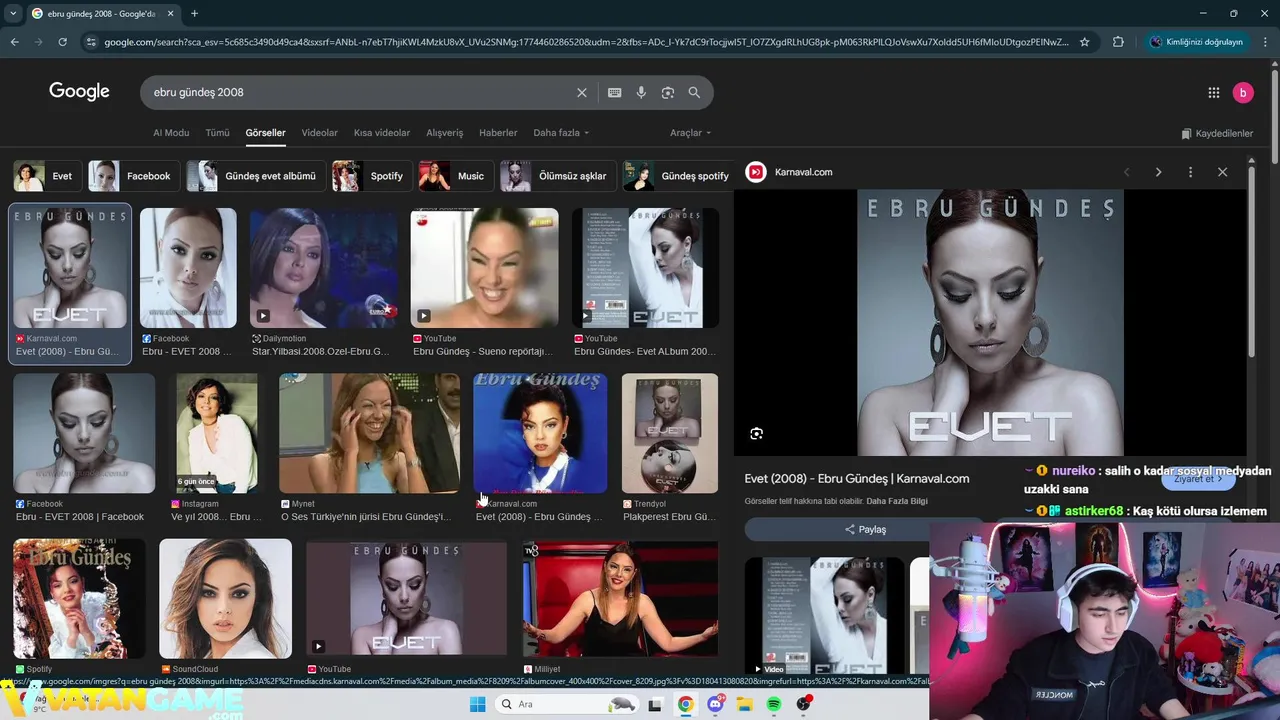Open the on-screen keyboard input tool
This screenshot has width=1280, height=720.
tap(615, 92)
